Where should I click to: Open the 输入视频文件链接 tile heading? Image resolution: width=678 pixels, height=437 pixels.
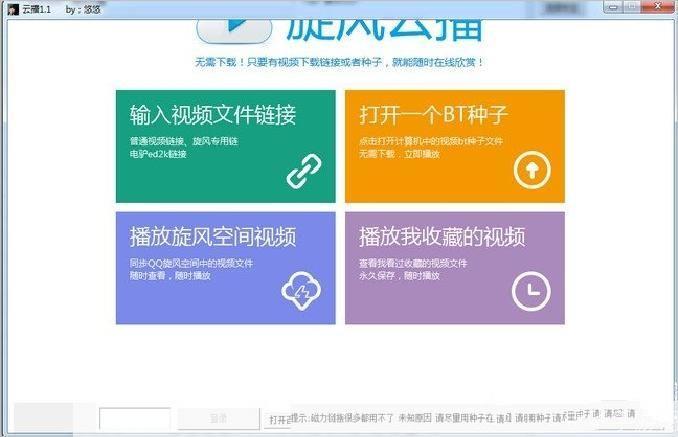pos(213,115)
